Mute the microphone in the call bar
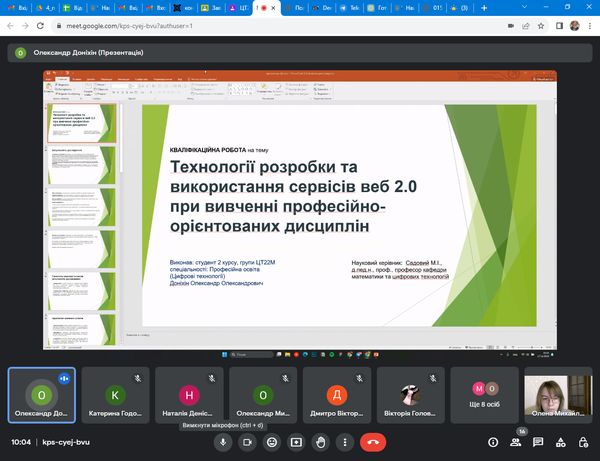The height and width of the screenshot is (461, 600). 223,441
